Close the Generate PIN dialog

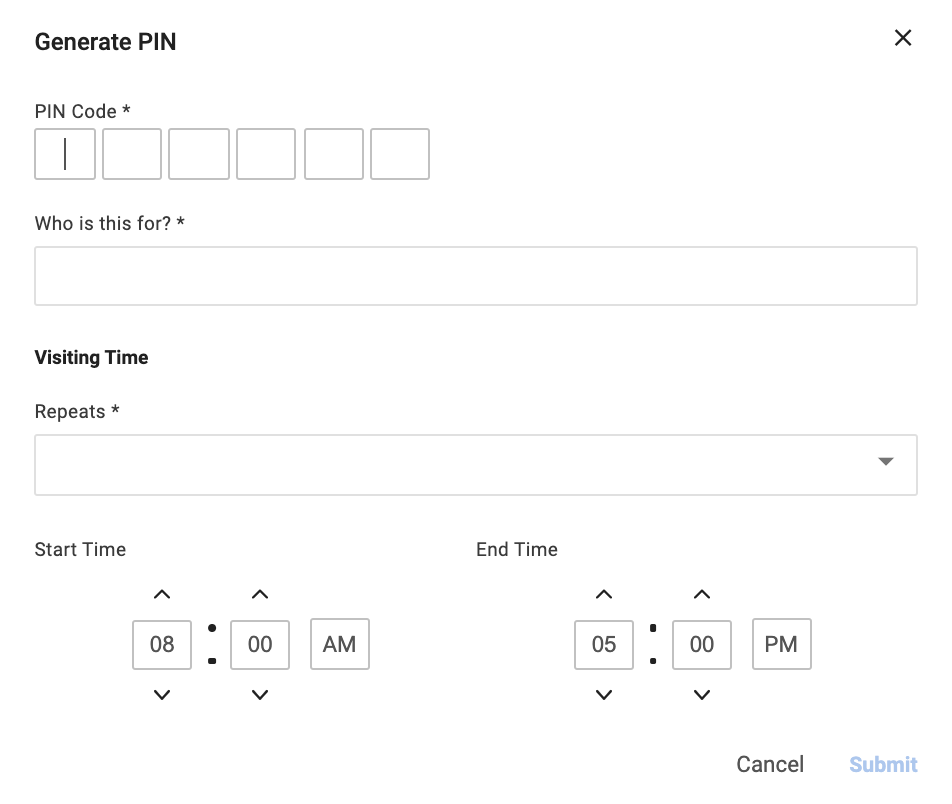point(902,38)
